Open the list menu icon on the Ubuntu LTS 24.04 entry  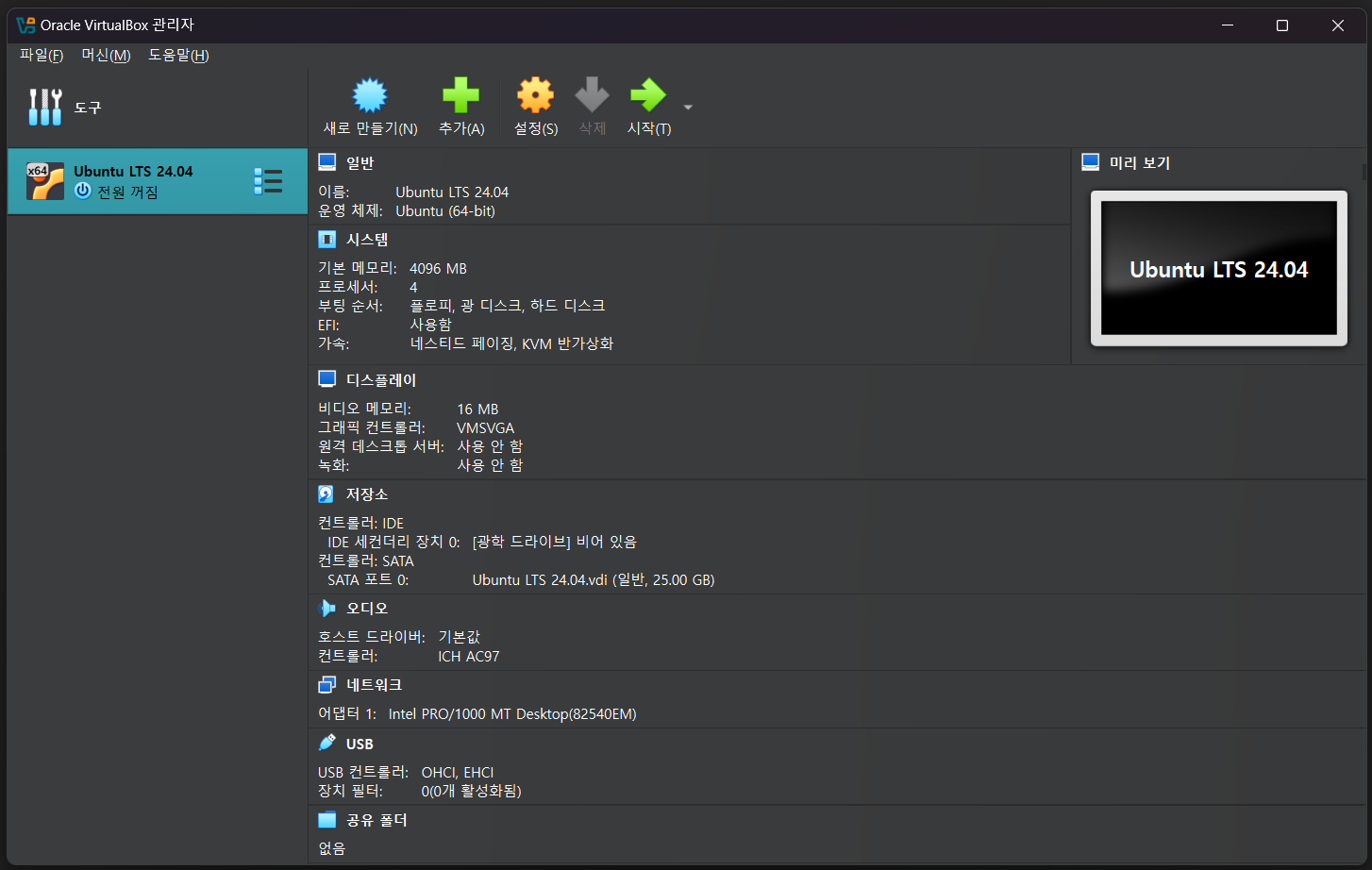268,181
